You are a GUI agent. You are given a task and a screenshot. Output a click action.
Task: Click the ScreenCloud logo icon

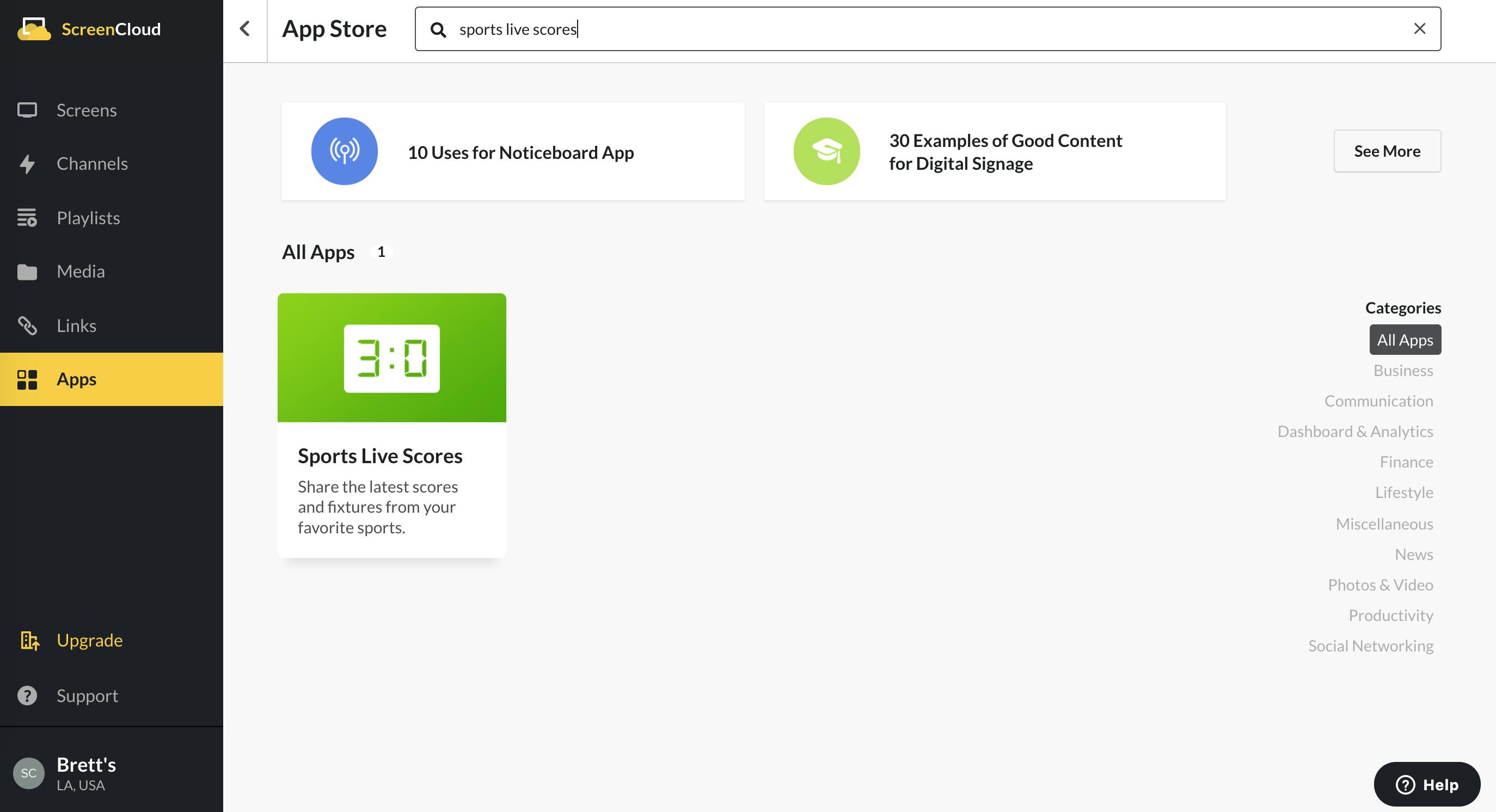coord(34,28)
